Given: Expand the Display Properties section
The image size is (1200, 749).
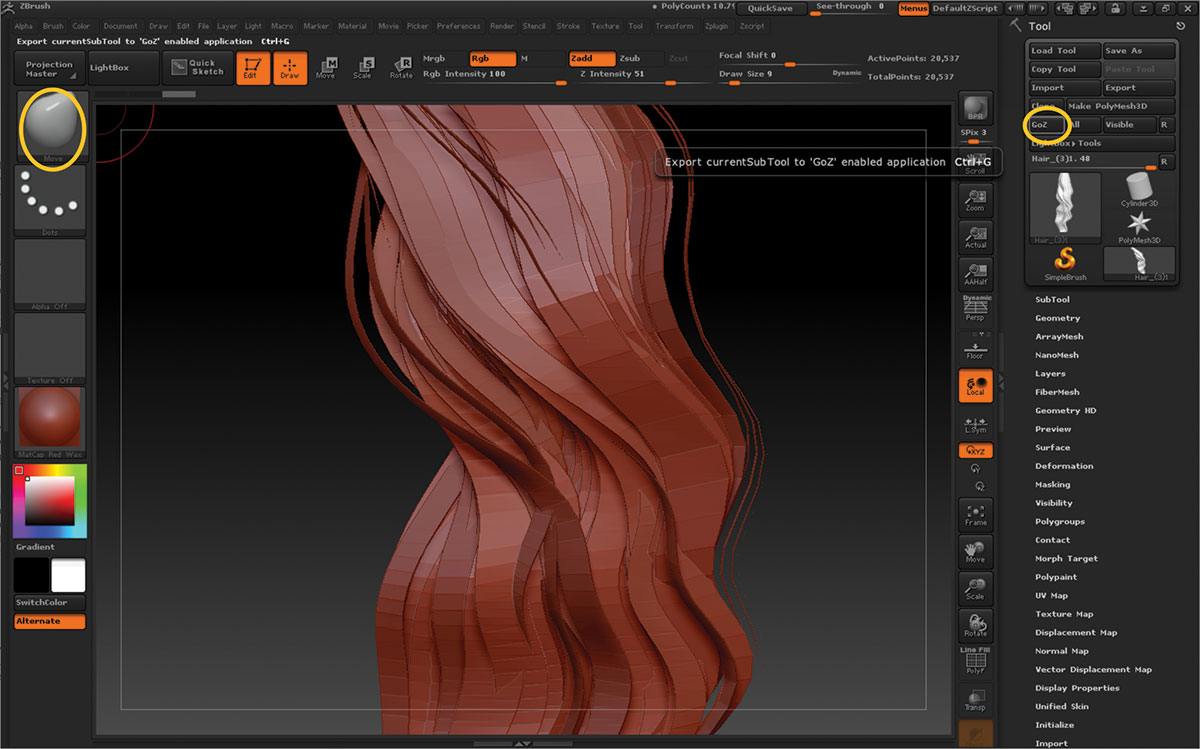Looking at the screenshot, I should click(1077, 688).
